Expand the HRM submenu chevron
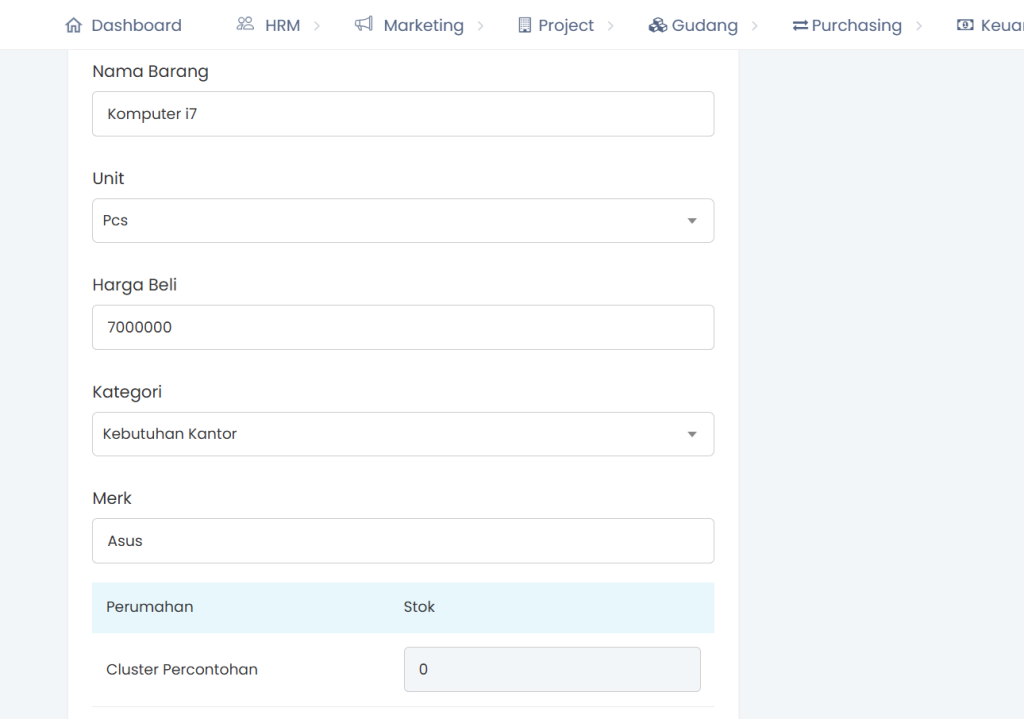This screenshot has height=719, width=1024. [317, 25]
